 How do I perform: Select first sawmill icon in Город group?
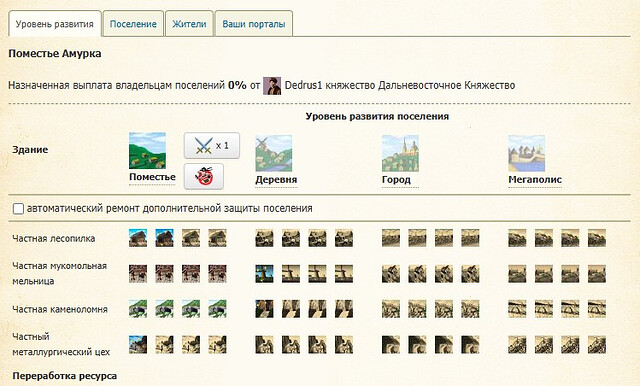pyautogui.click(x=391, y=238)
